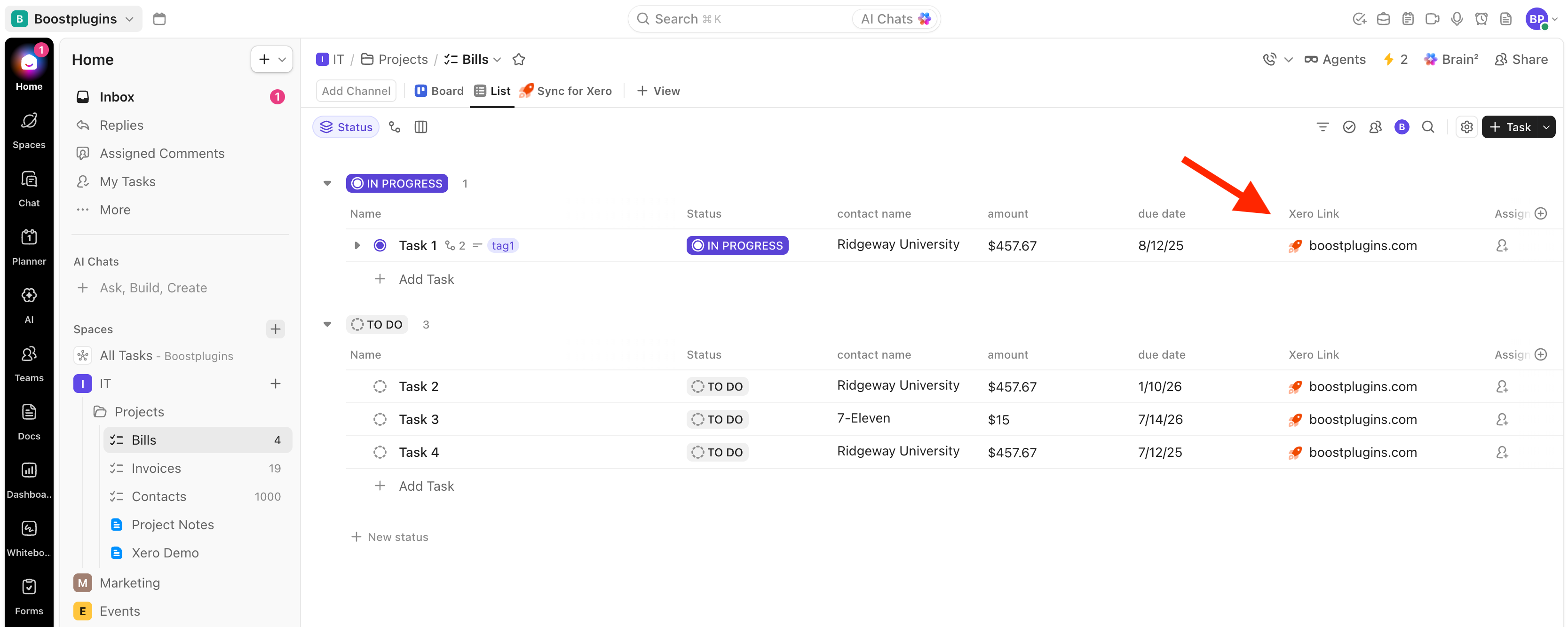Expand Task 1 subtasks arrow

click(x=356, y=246)
